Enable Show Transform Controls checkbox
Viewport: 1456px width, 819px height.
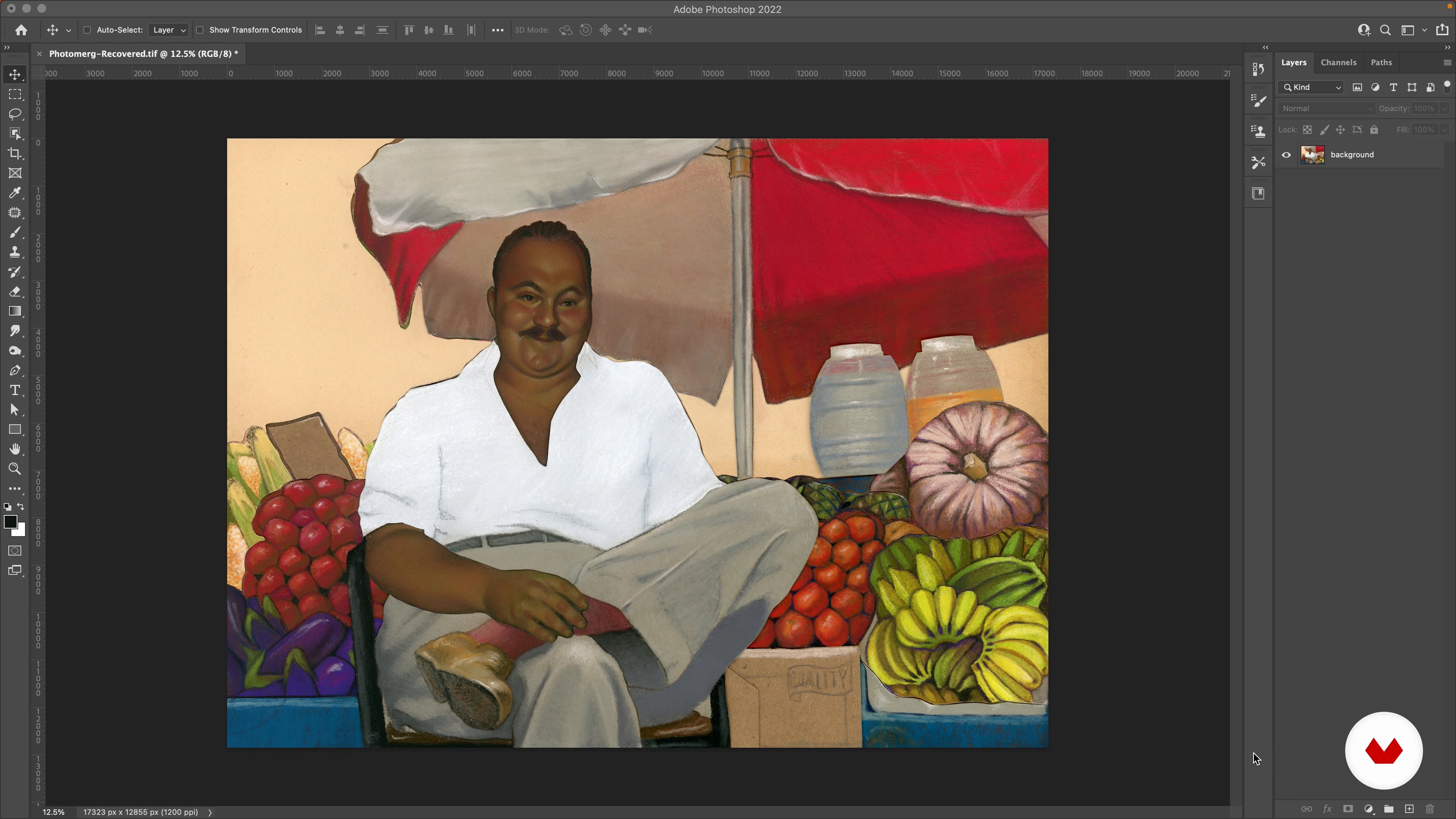[199, 30]
